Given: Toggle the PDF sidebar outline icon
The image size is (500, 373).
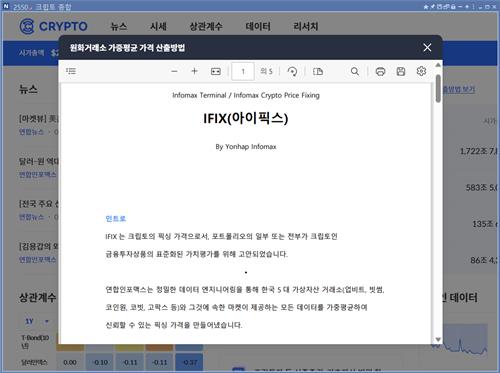Looking at the screenshot, I should tap(71, 71).
